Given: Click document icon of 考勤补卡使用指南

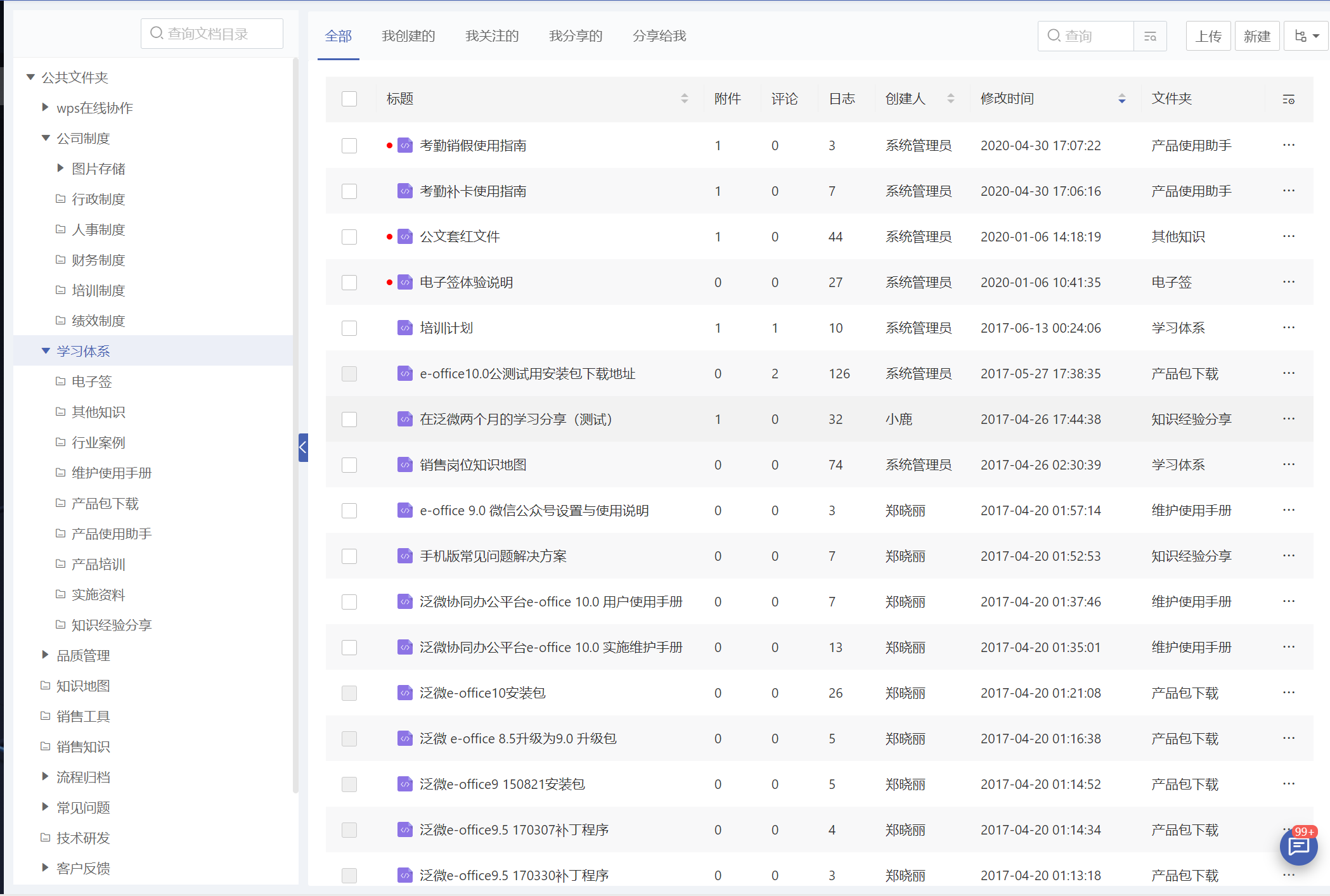Looking at the screenshot, I should click(405, 191).
